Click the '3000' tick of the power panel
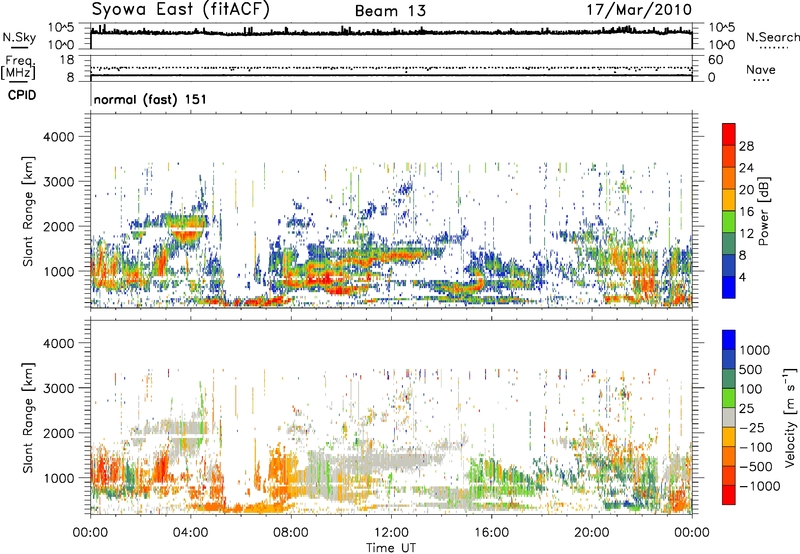The height and width of the screenshot is (554, 800). coord(58,182)
